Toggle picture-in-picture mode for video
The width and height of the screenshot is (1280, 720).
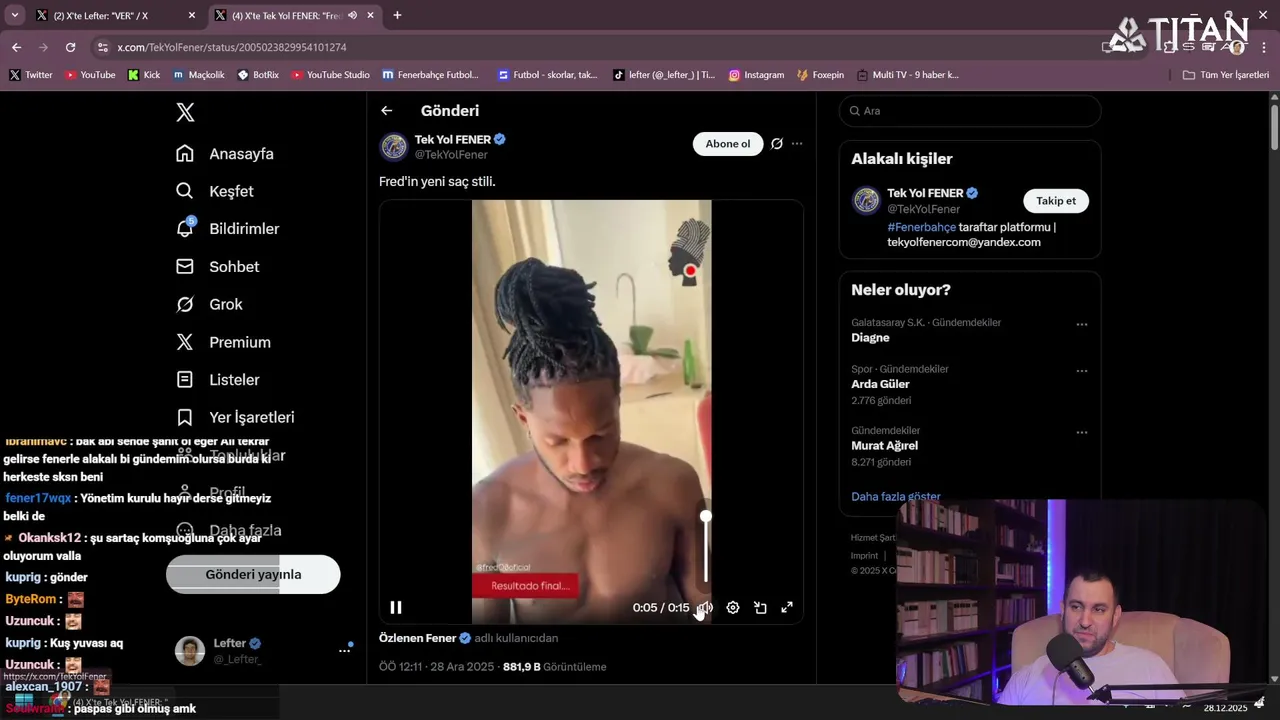point(760,607)
